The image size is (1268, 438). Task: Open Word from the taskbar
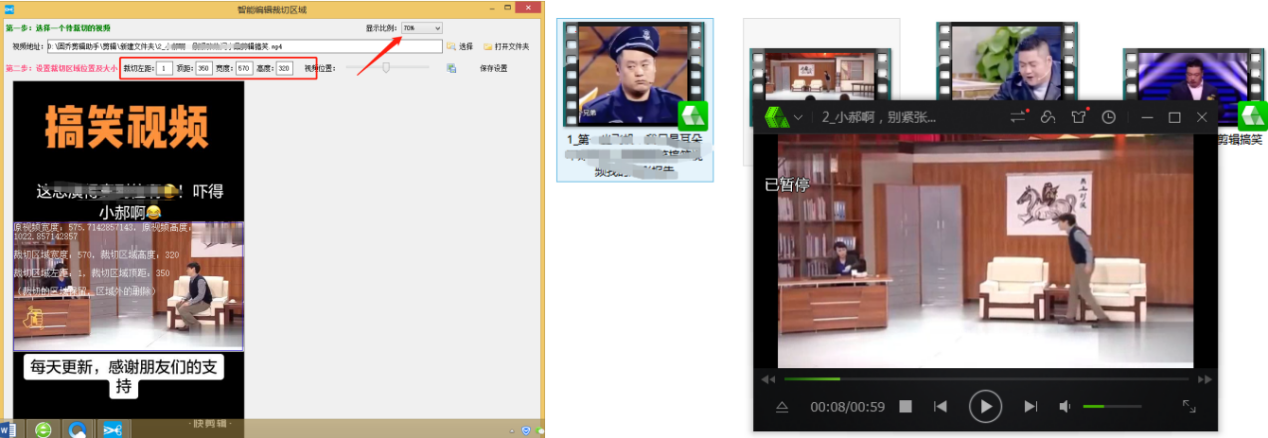pyautogui.click(x=7, y=429)
